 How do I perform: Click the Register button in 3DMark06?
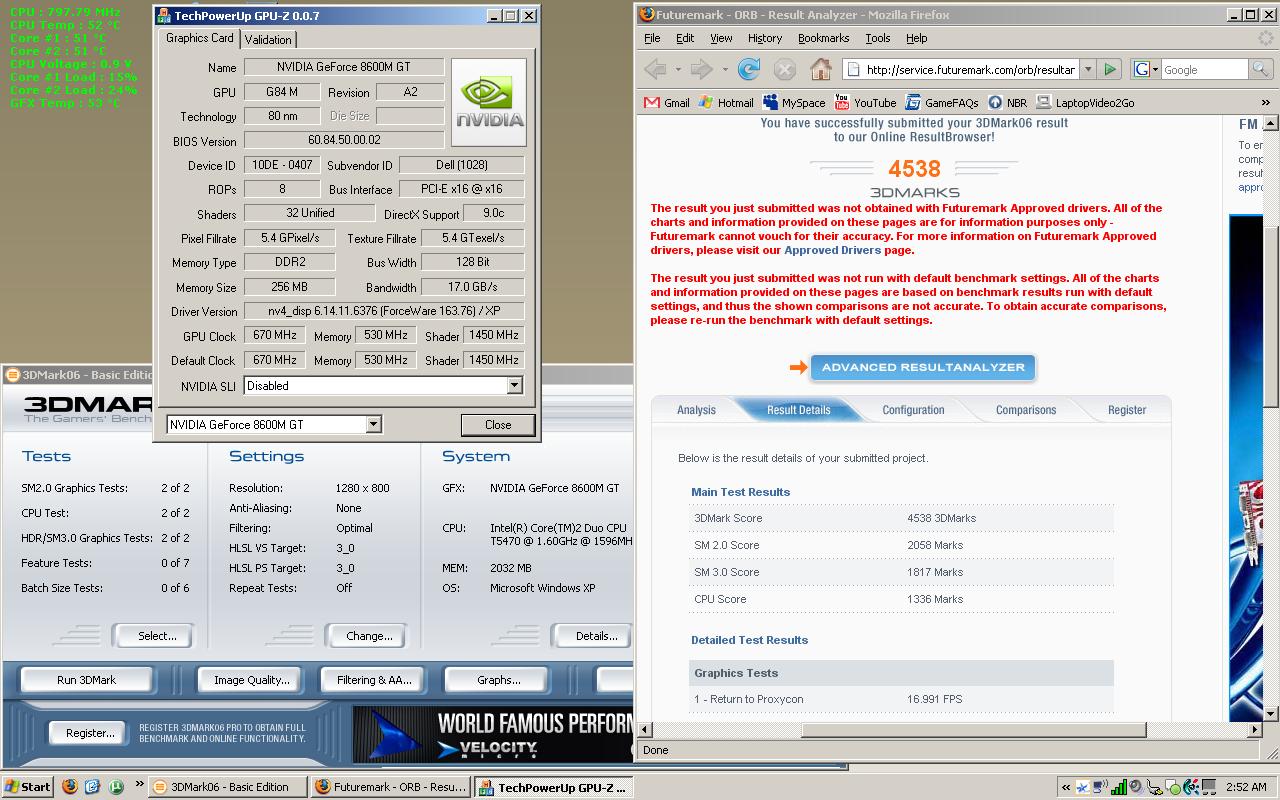pos(90,733)
